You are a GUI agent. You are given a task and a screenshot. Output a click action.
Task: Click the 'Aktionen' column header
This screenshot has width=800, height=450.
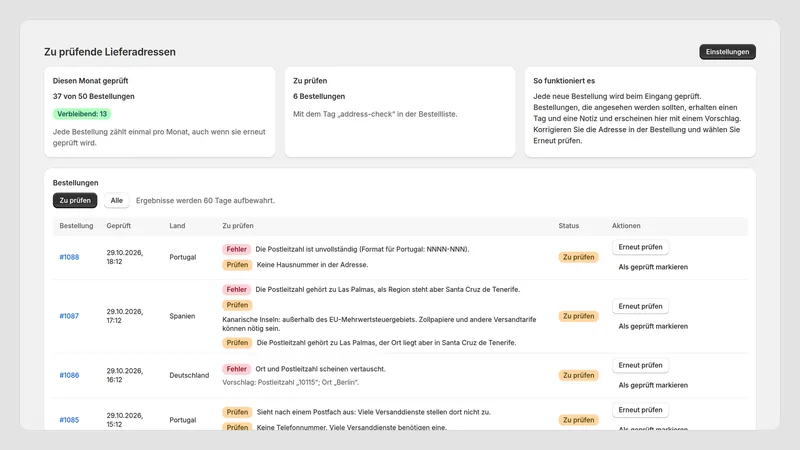click(626, 226)
